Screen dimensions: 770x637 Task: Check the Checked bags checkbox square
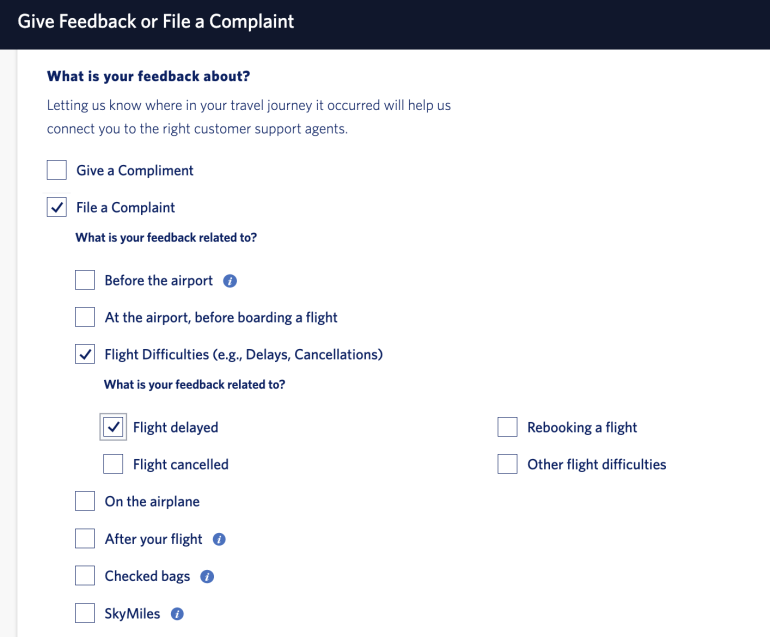click(x=85, y=576)
